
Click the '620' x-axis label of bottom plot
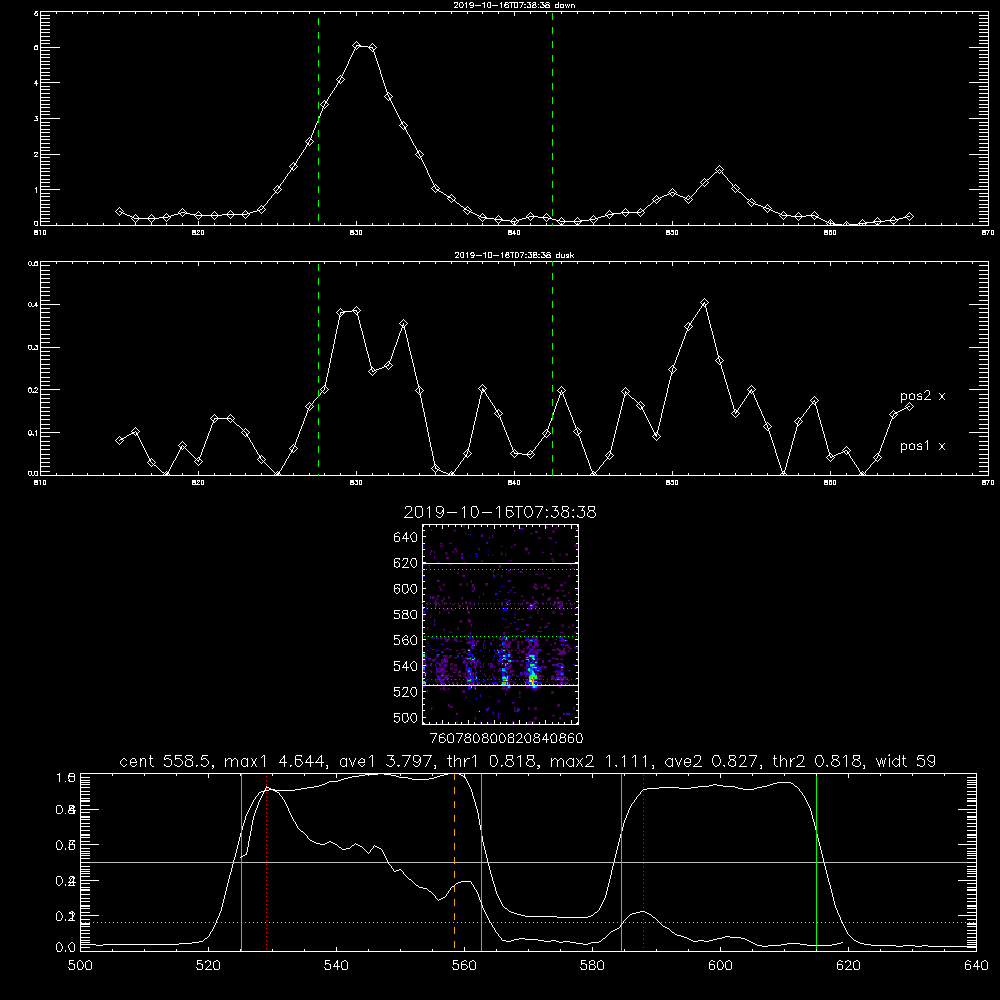coord(848,966)
